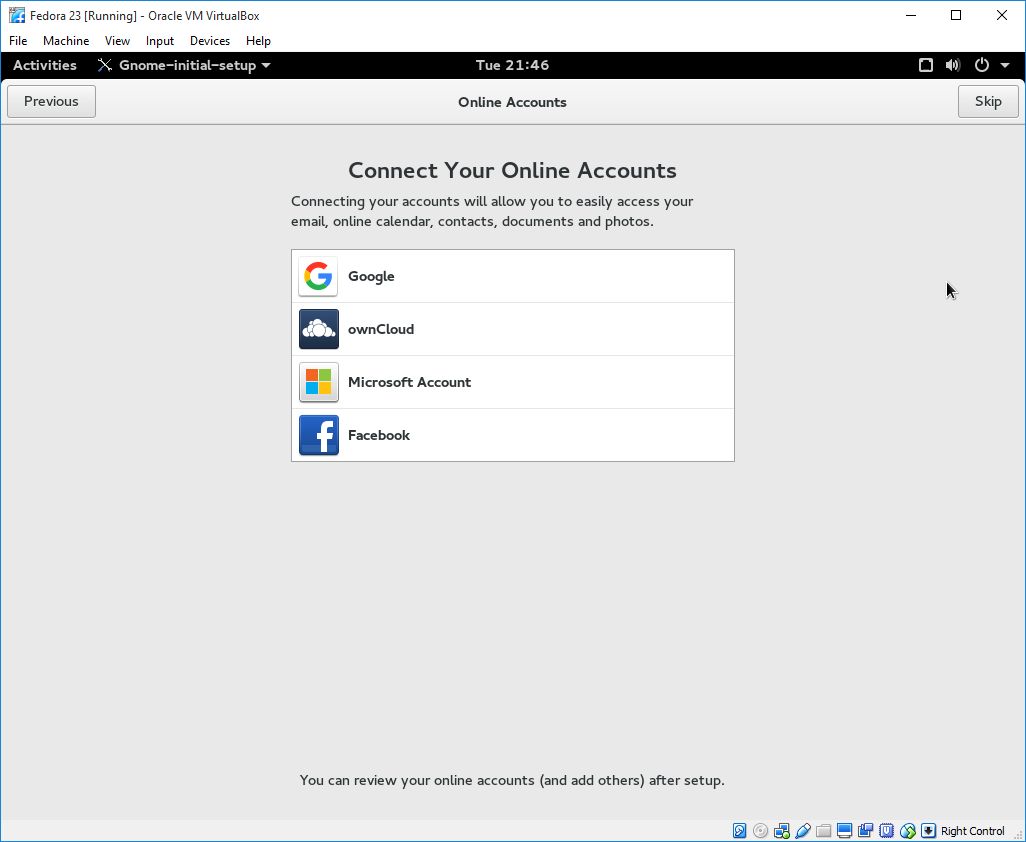Maximize the VirtualBox window
The height and width of the screenshot is (842, 1026).
tap(956, 15)
